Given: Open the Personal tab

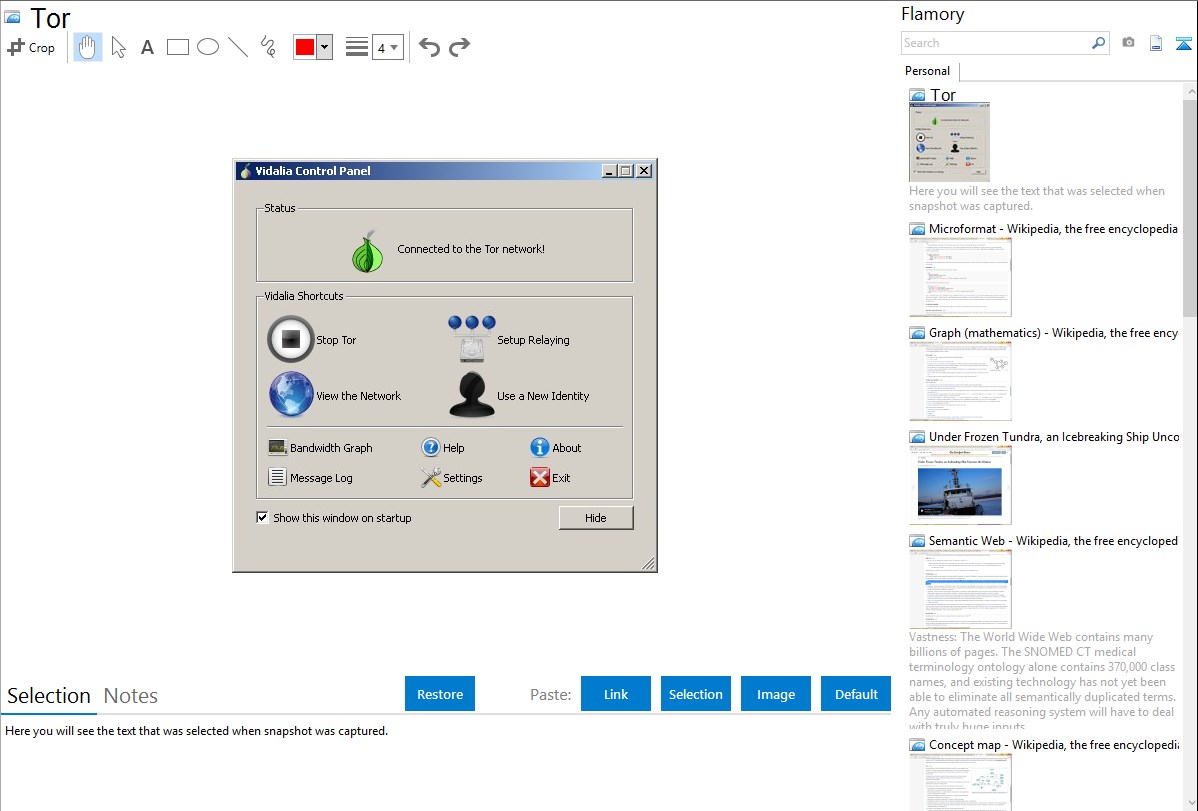Looking at the screenshot, I should pos(928,71).
